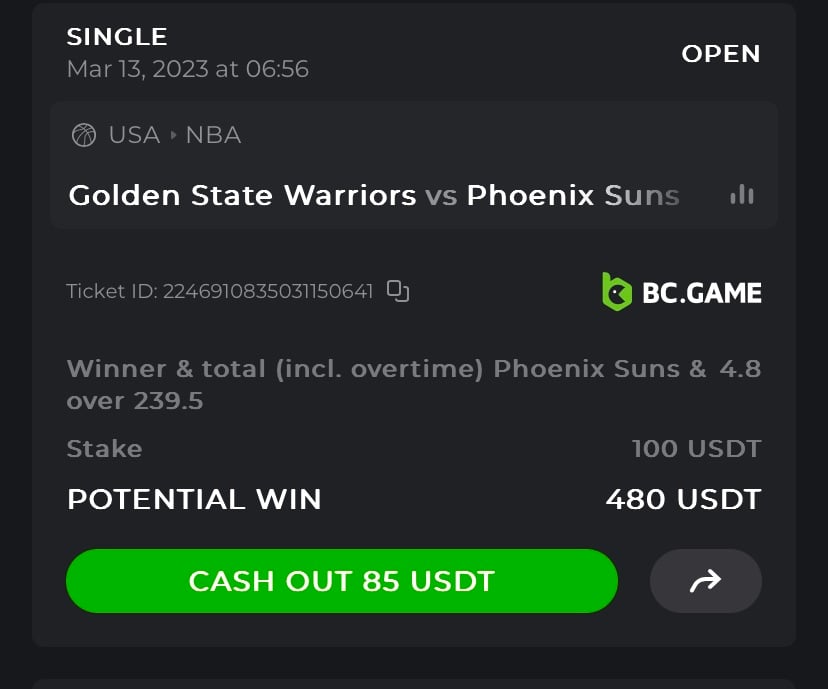
Task: Select the Golden State Warriors team name
Action: click(x=242, y=195)
